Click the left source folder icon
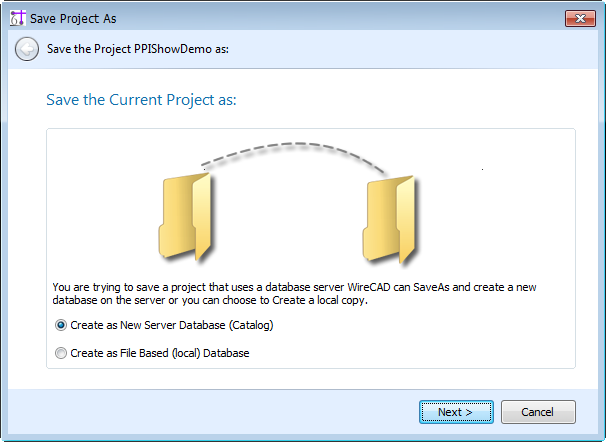The height and width of the screenshot is (442, 606). point(185,217)
